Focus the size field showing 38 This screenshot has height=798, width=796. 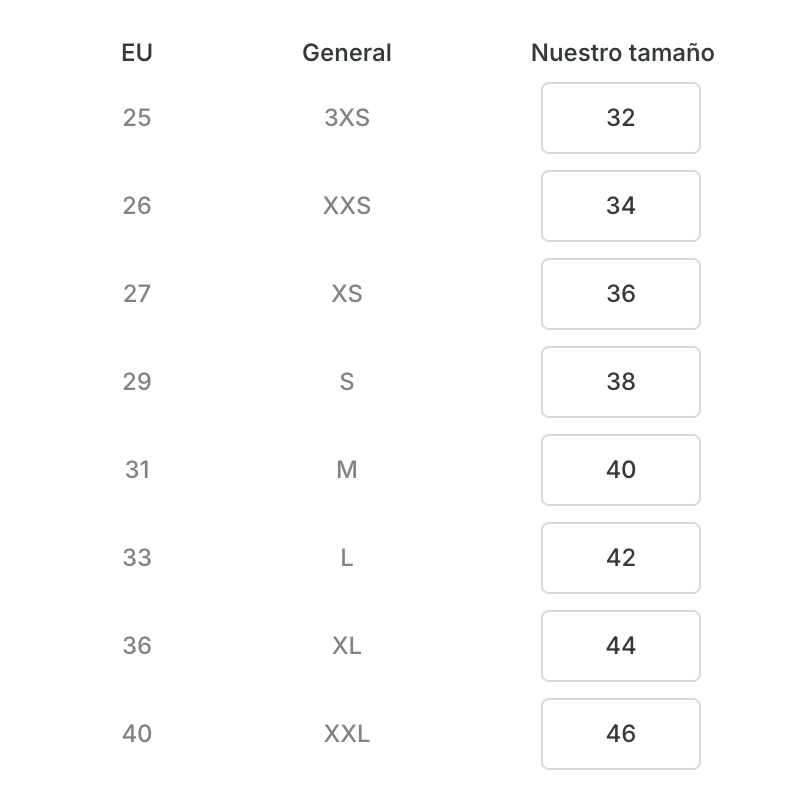pyautogui.click(x=620, y=382)
